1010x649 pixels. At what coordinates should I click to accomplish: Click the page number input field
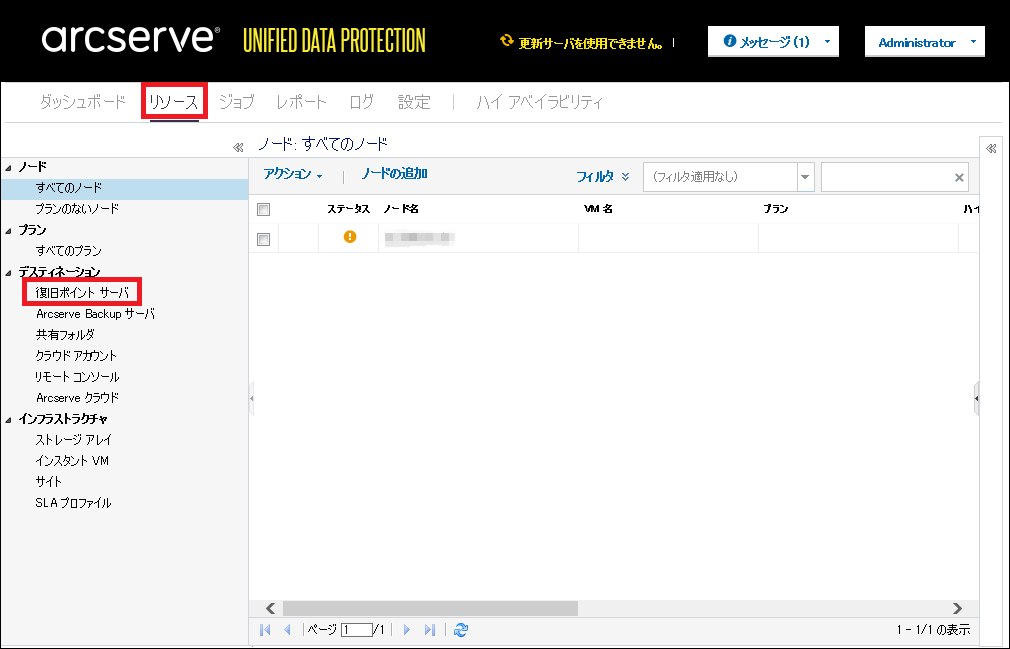[x=357, y=630]
